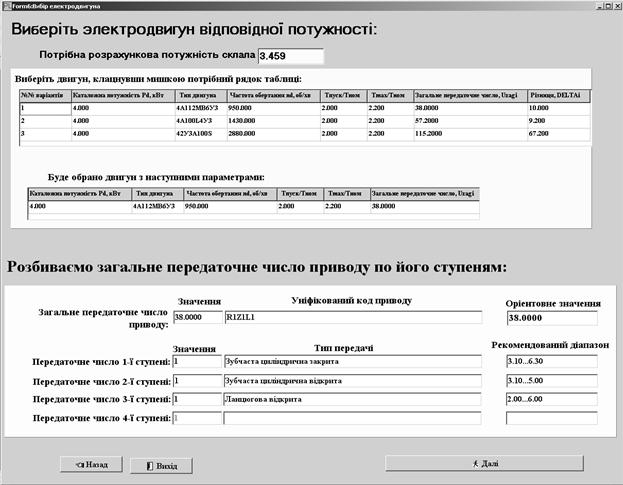The image size is (623, 485).
Task: Click rotation frequency cell 1430.000
Action: click(x=273, y=121)
